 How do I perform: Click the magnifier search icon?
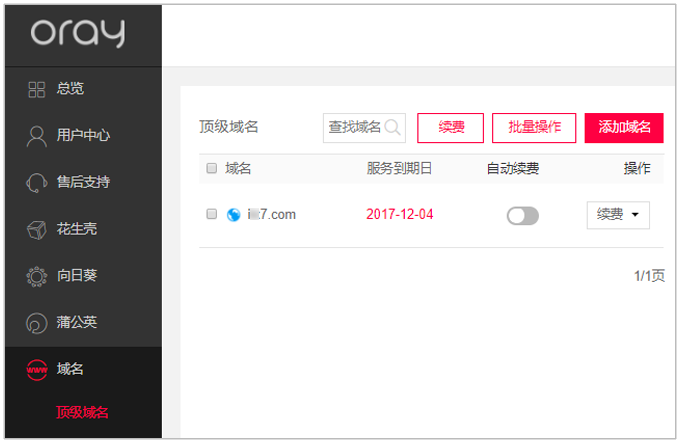click(x=392, y=127)
